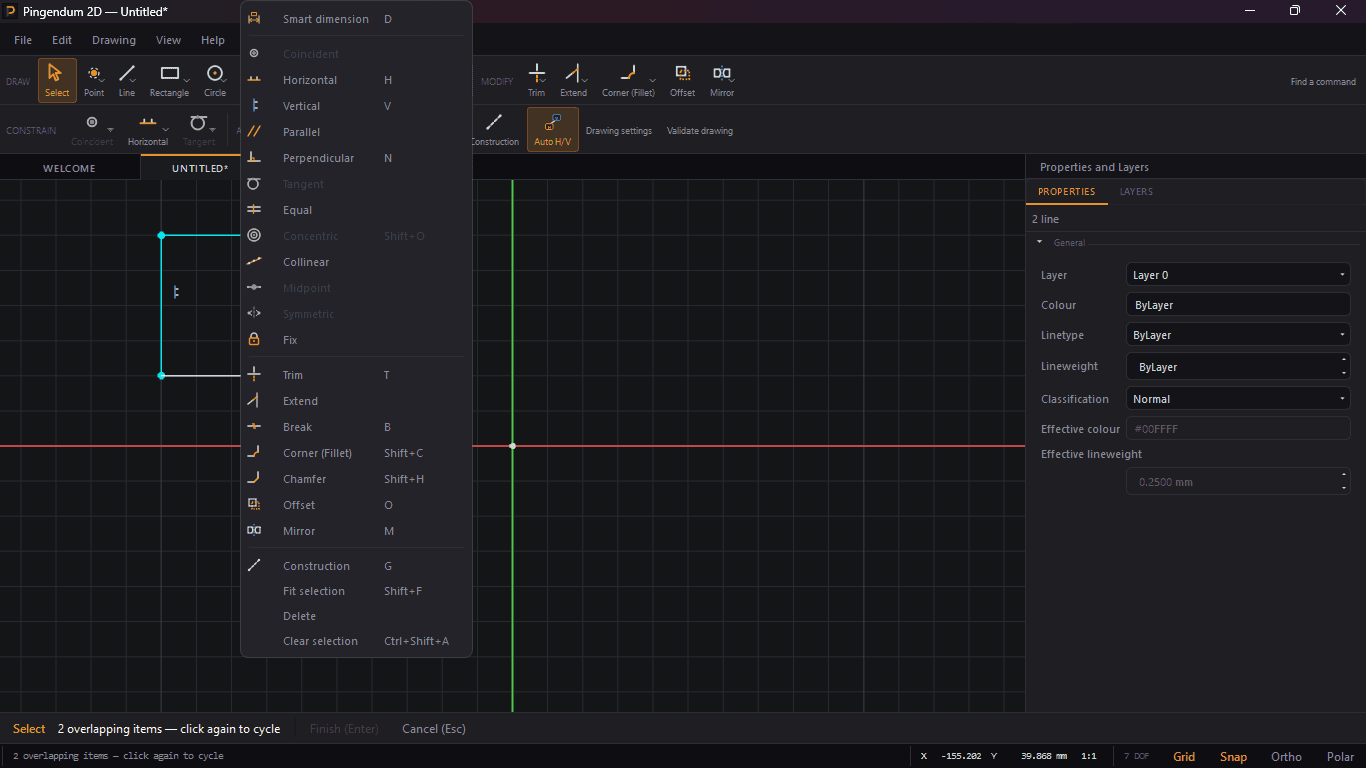Viewport: 1366px width, 768px height.
Task: Toggle Ortho mode in the status bar
Action: 1286,757
